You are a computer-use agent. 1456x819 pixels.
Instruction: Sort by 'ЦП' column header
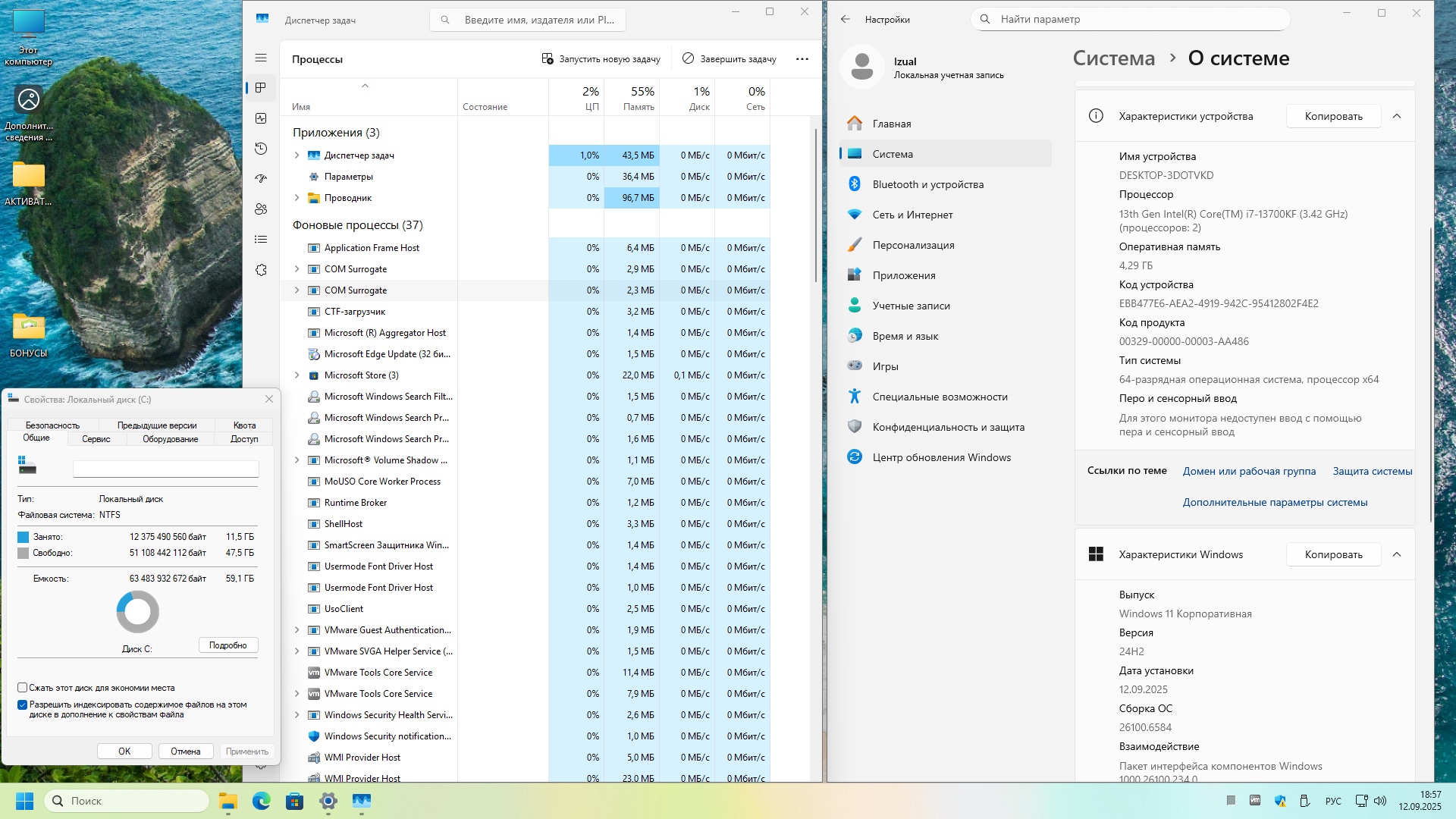[576, 98]
